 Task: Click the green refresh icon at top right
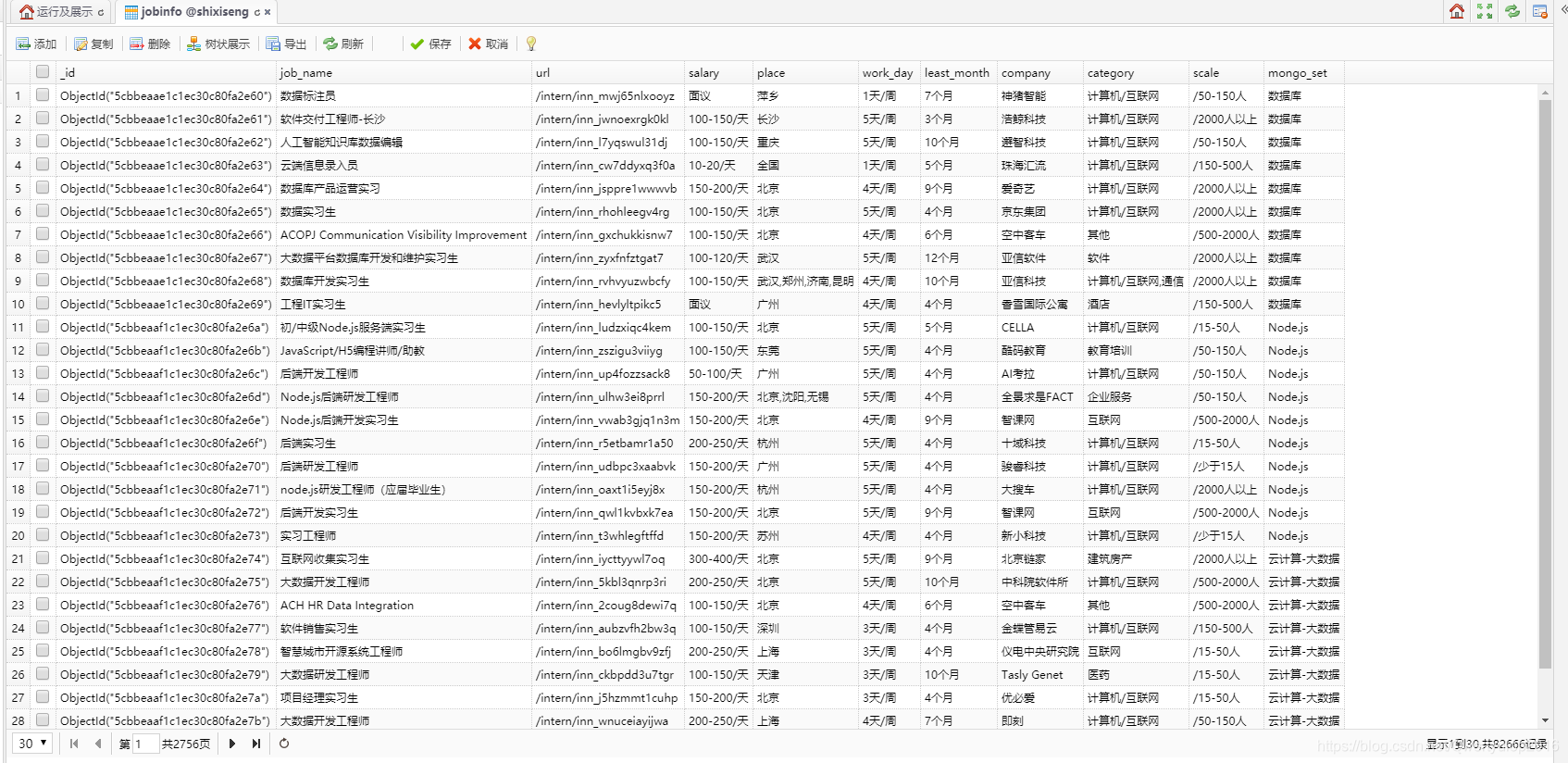click(x=1512, y=11)
